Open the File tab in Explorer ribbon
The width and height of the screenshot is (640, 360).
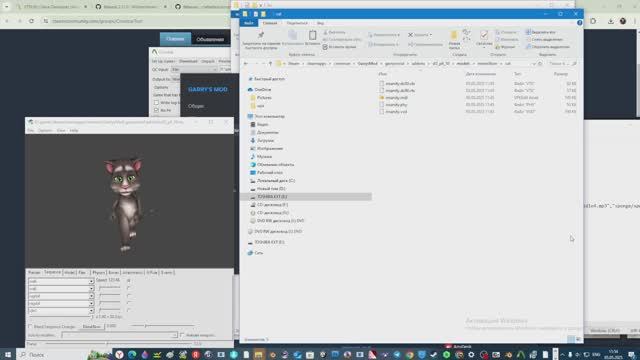tap(249, 23)
